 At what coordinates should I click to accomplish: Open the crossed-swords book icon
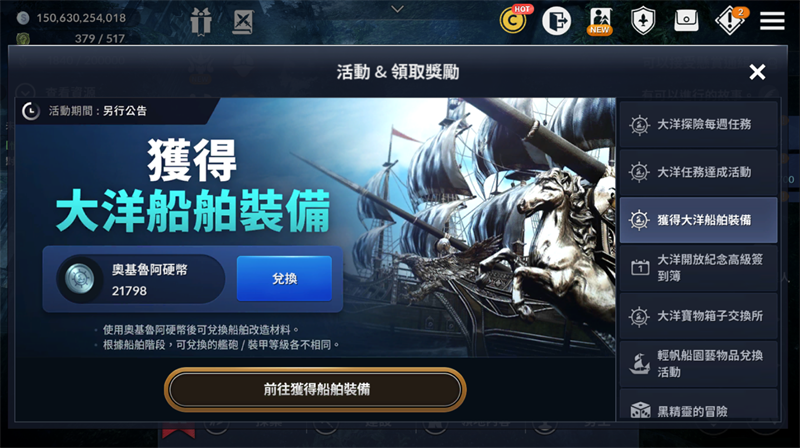point(243,22)
